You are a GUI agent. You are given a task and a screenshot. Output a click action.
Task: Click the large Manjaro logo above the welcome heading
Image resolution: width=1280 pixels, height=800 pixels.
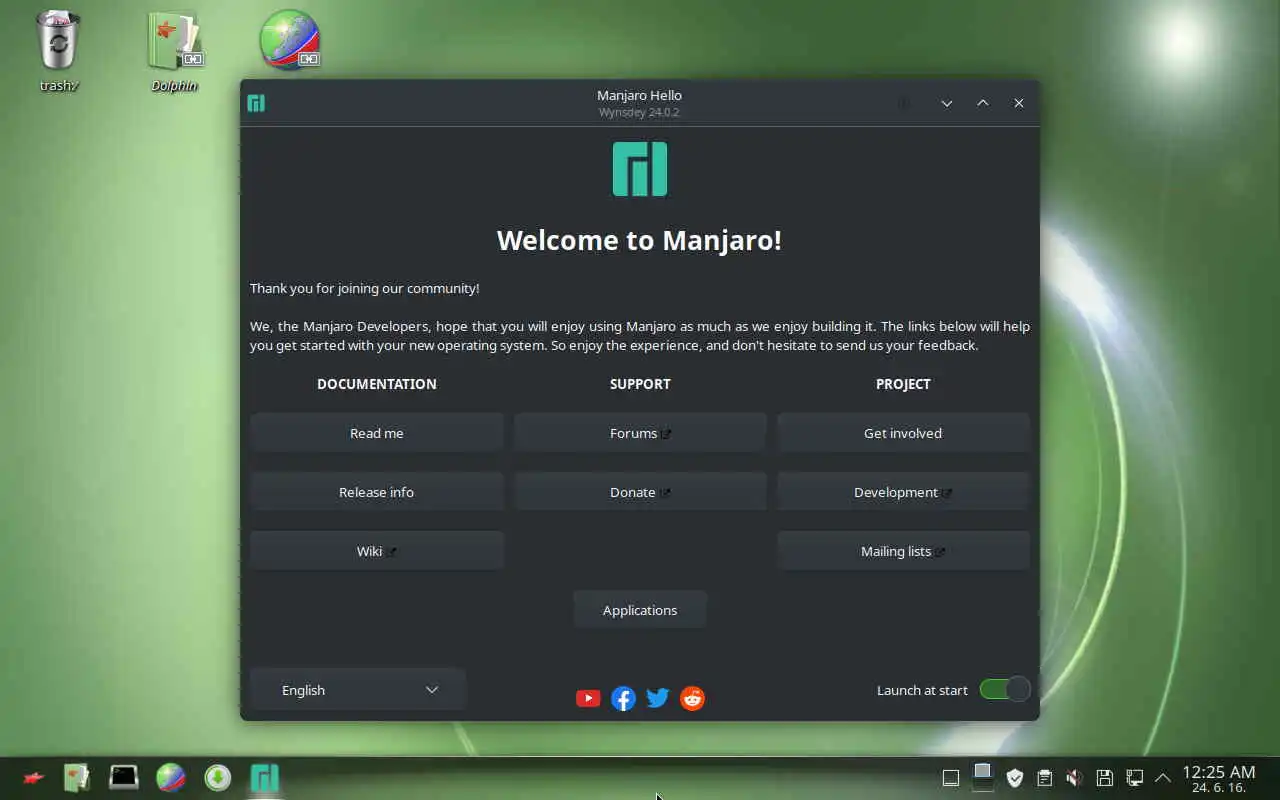640,169
